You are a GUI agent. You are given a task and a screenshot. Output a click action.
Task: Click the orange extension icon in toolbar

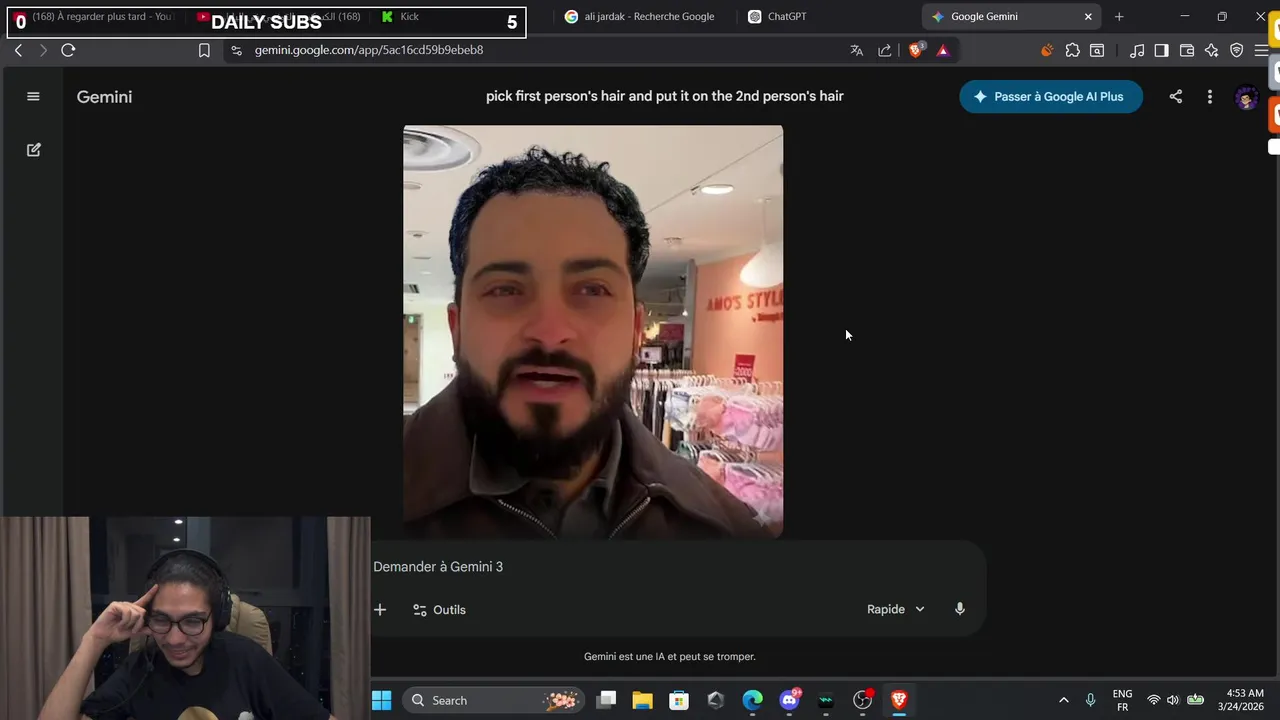1047,50
